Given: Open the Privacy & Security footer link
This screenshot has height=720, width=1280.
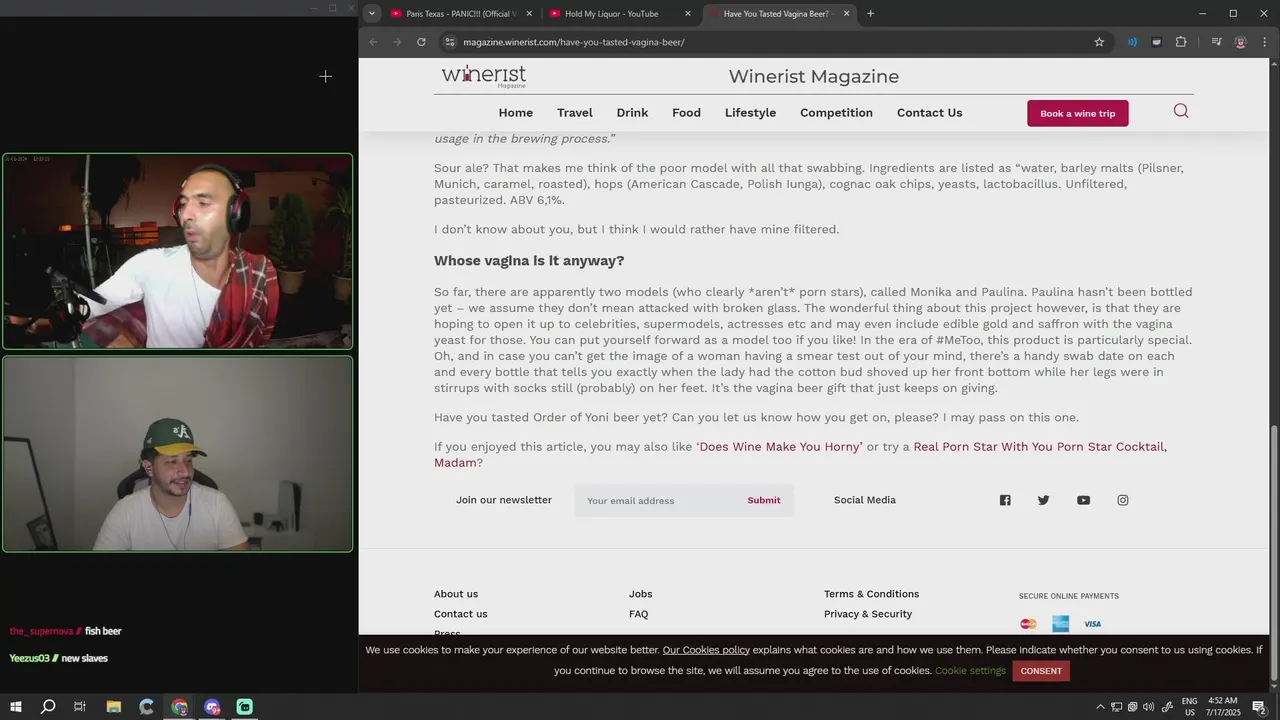Looking at the screenshot, I should click(x=868, y=614).
